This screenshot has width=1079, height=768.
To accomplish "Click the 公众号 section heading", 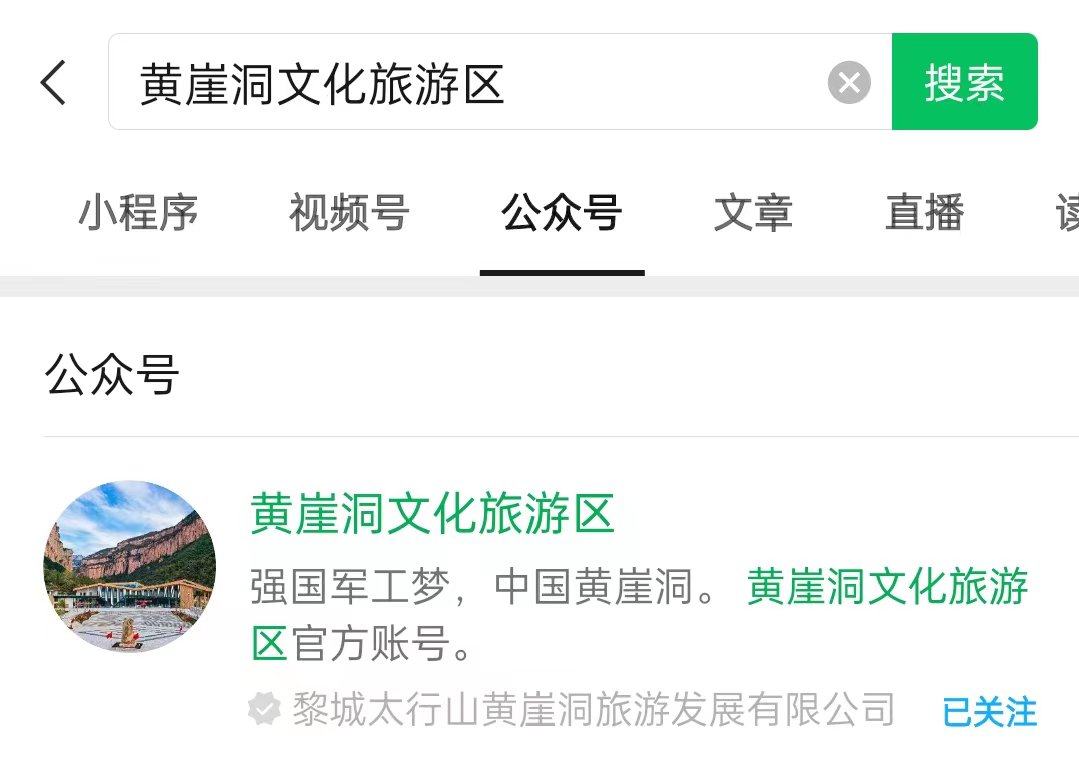I will 111,375.
